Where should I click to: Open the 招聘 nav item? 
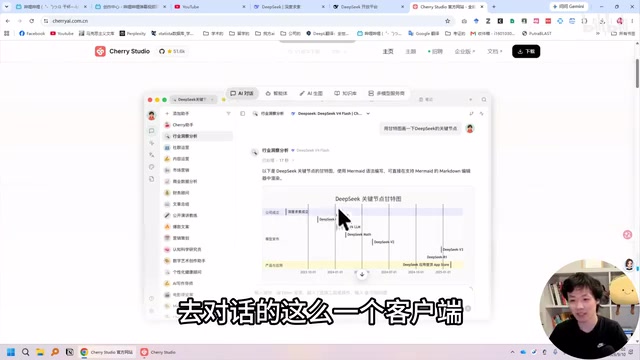pyautogui.click(x=435, y=51)
